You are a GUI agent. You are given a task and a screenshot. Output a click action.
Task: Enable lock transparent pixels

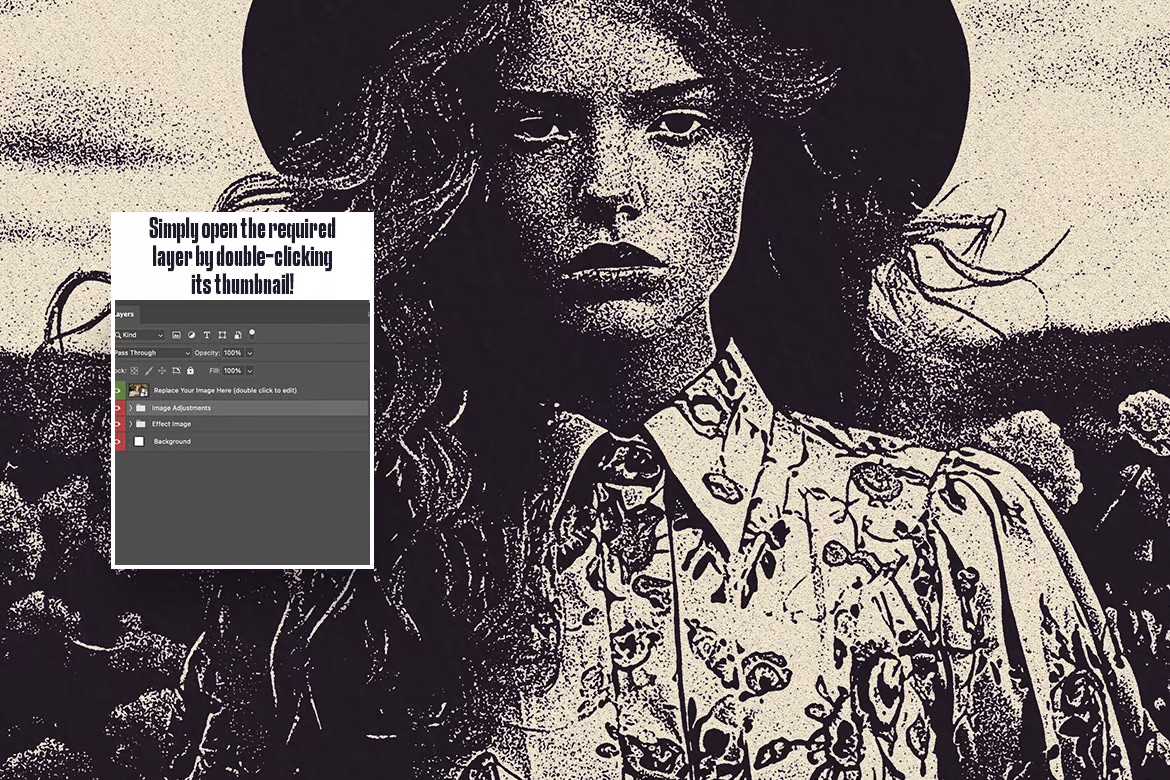tap(134, 371)
